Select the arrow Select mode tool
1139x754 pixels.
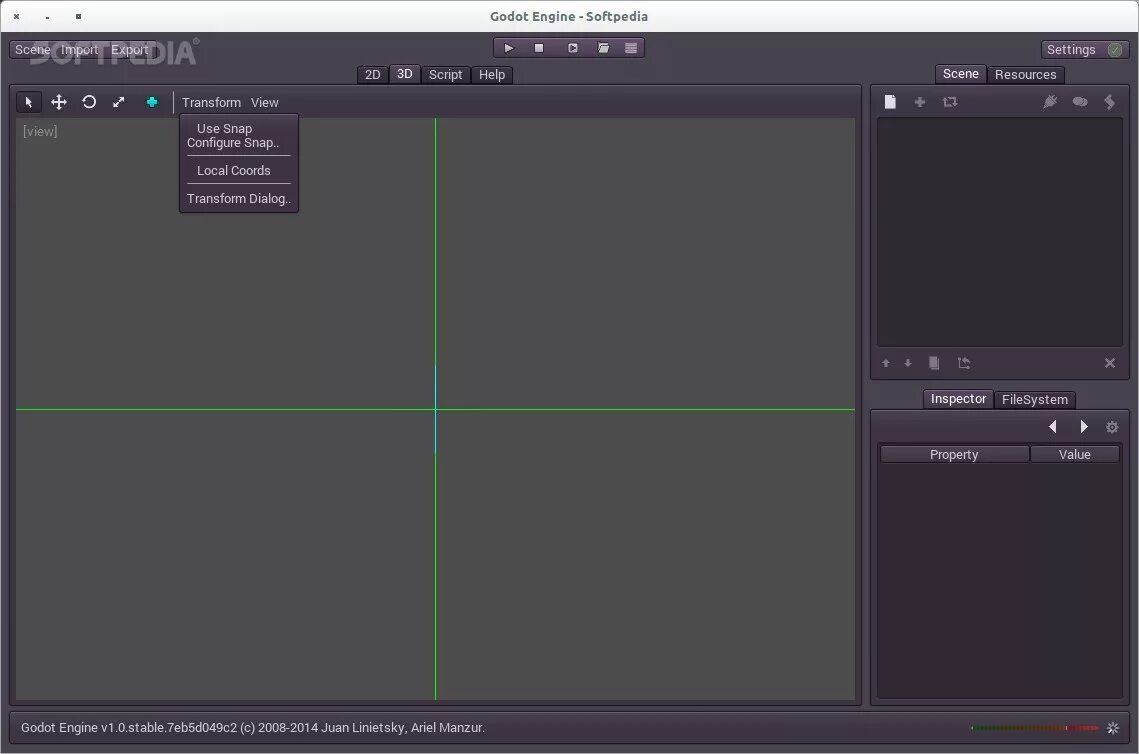point(28,102)
